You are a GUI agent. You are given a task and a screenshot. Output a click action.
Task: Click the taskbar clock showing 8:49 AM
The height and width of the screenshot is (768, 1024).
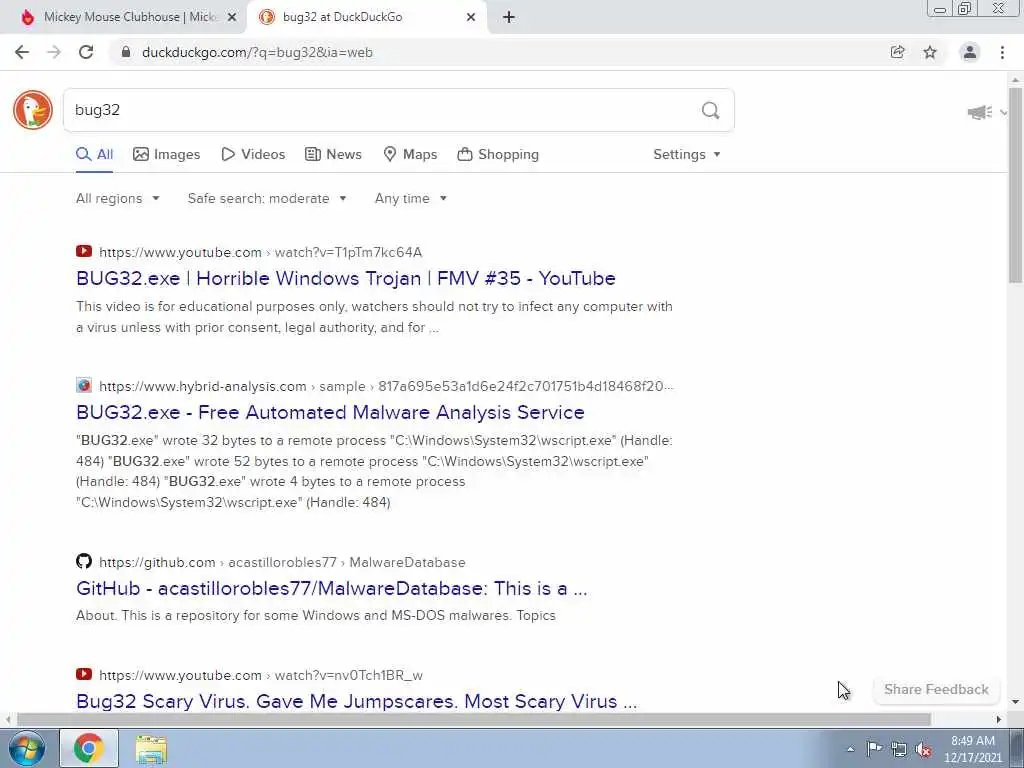[972, 749]
